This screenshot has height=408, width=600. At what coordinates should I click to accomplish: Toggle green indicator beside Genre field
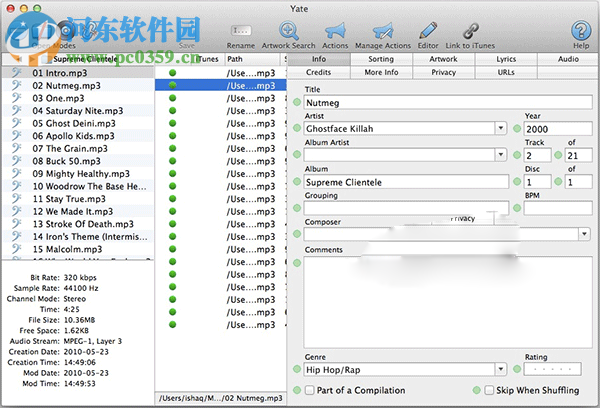[297, 369]
